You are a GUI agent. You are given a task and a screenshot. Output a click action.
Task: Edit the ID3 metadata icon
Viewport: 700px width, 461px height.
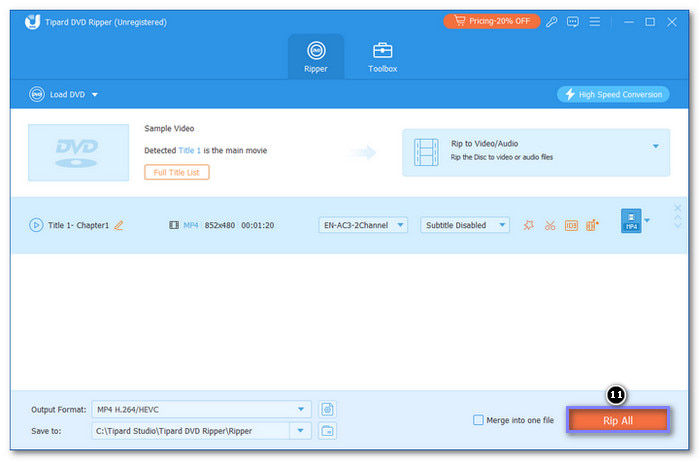coord(571,225)
